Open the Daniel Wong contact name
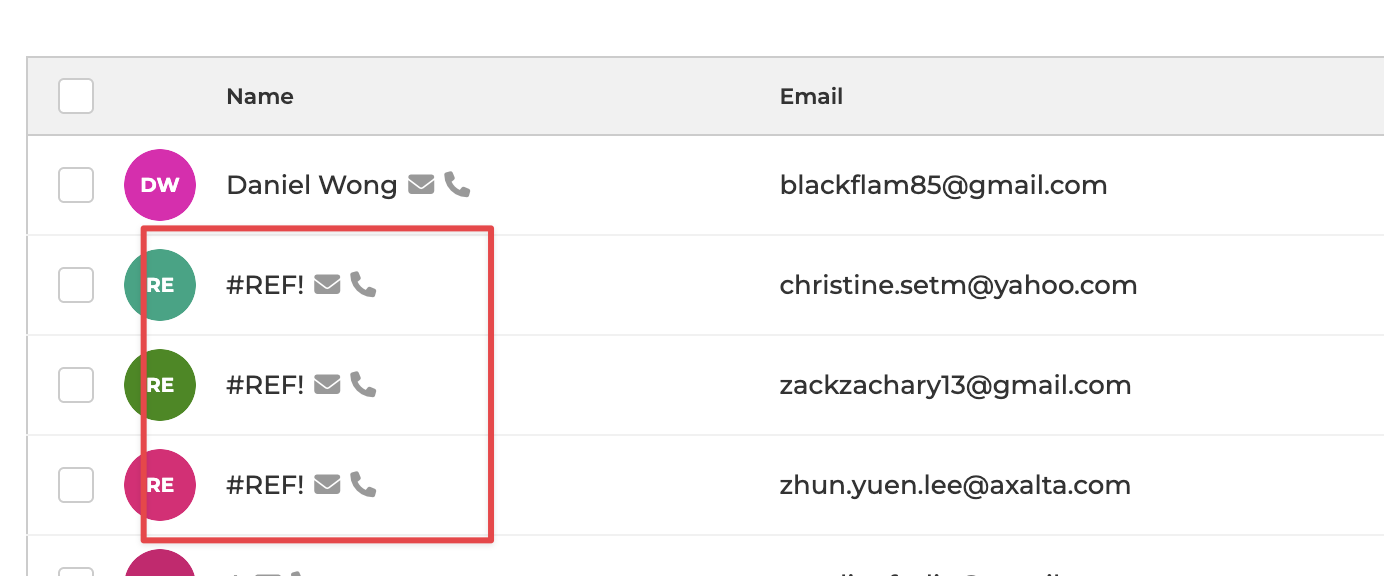This screenshot has height=576, width=1384. click(312, 185)
